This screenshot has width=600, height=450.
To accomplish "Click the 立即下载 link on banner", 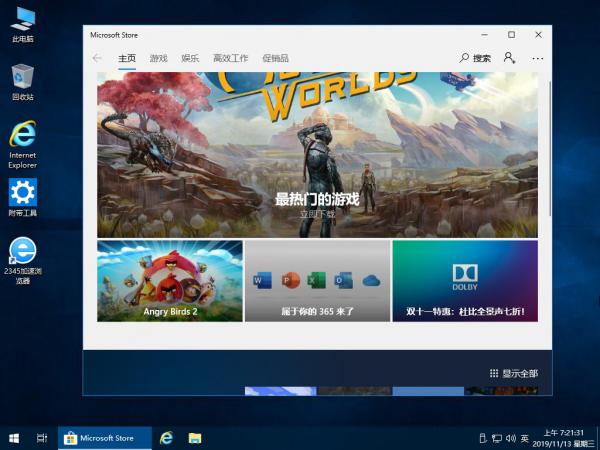I will [317, 214].
